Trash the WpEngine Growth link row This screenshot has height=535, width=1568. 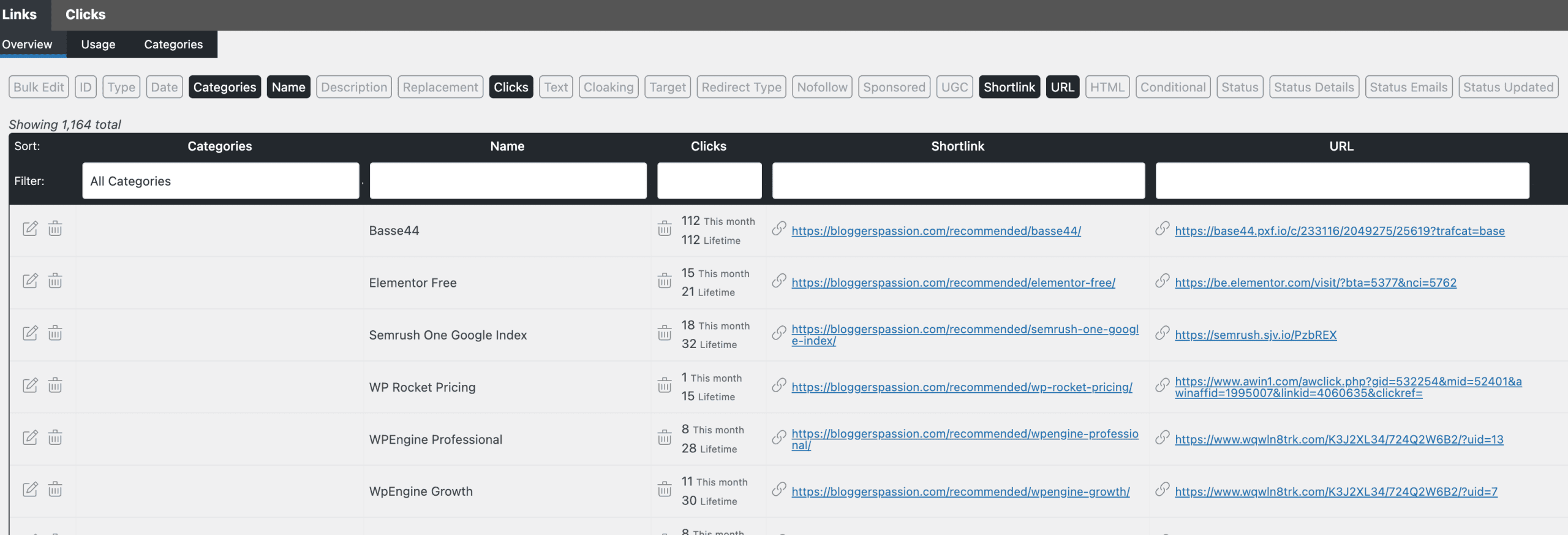pos(55,490)
